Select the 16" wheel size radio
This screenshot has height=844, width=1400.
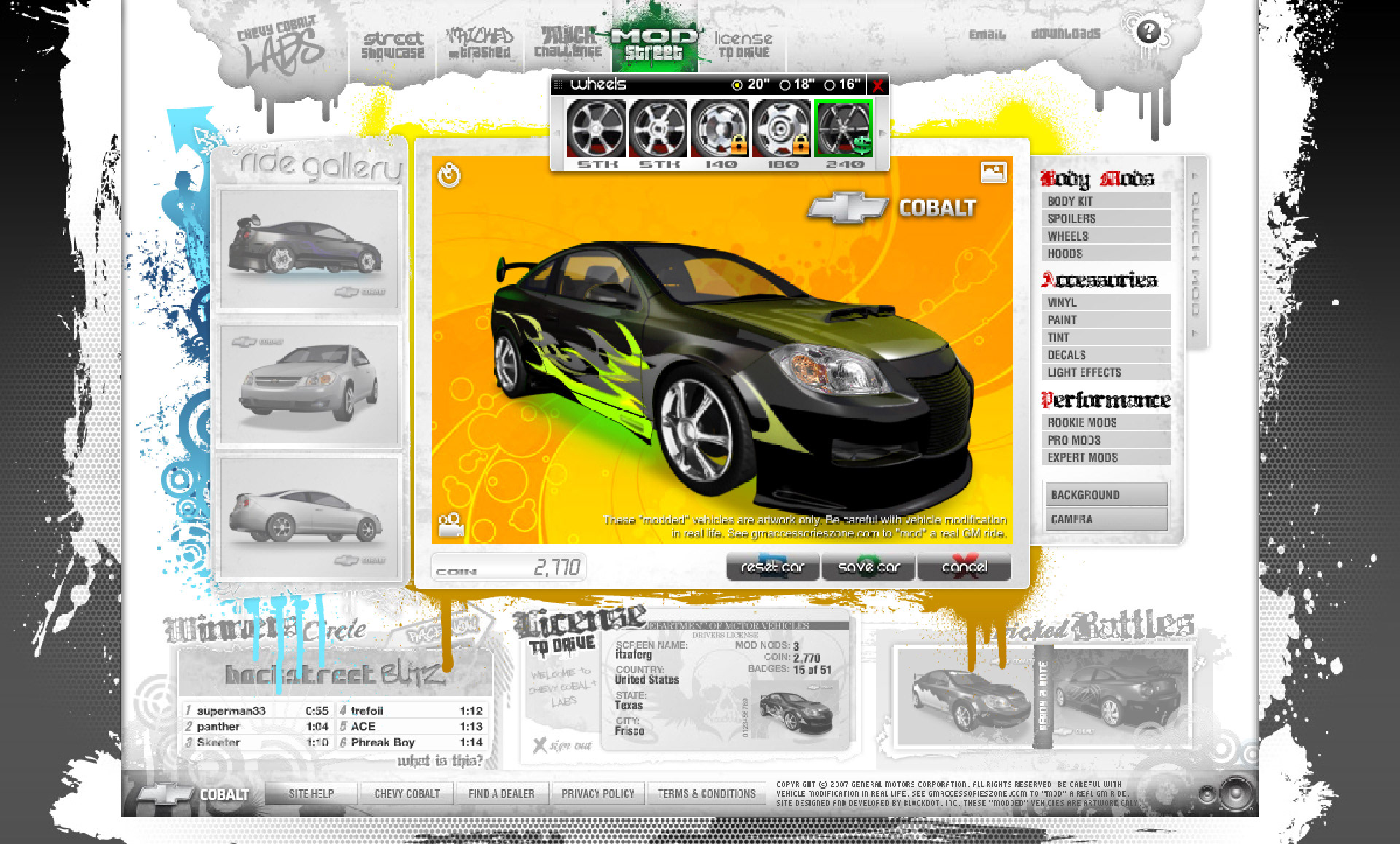pos(830,85)
